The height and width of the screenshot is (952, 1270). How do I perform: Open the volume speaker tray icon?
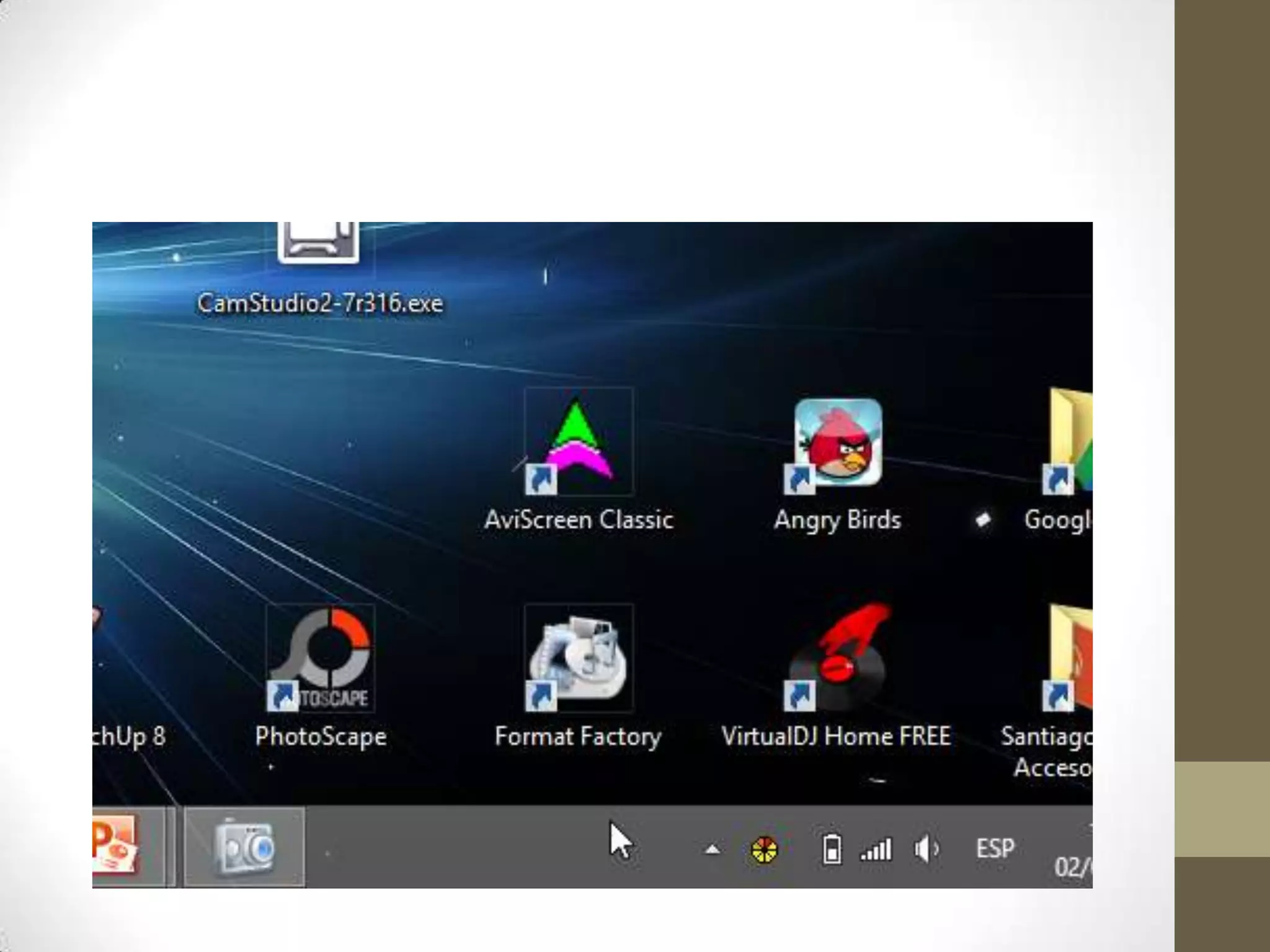pos(926,850)
